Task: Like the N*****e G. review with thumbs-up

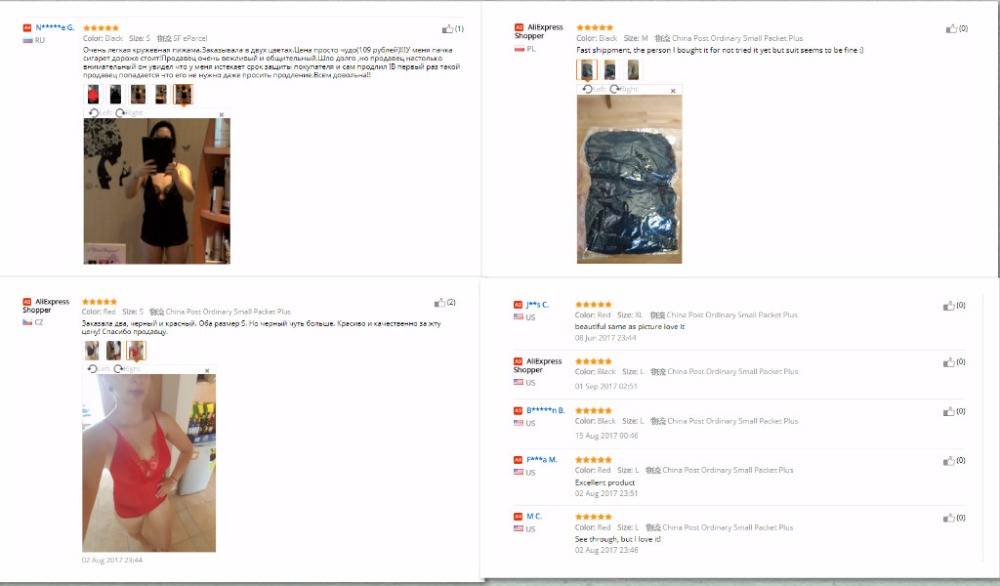Action: tap(448, 29)
